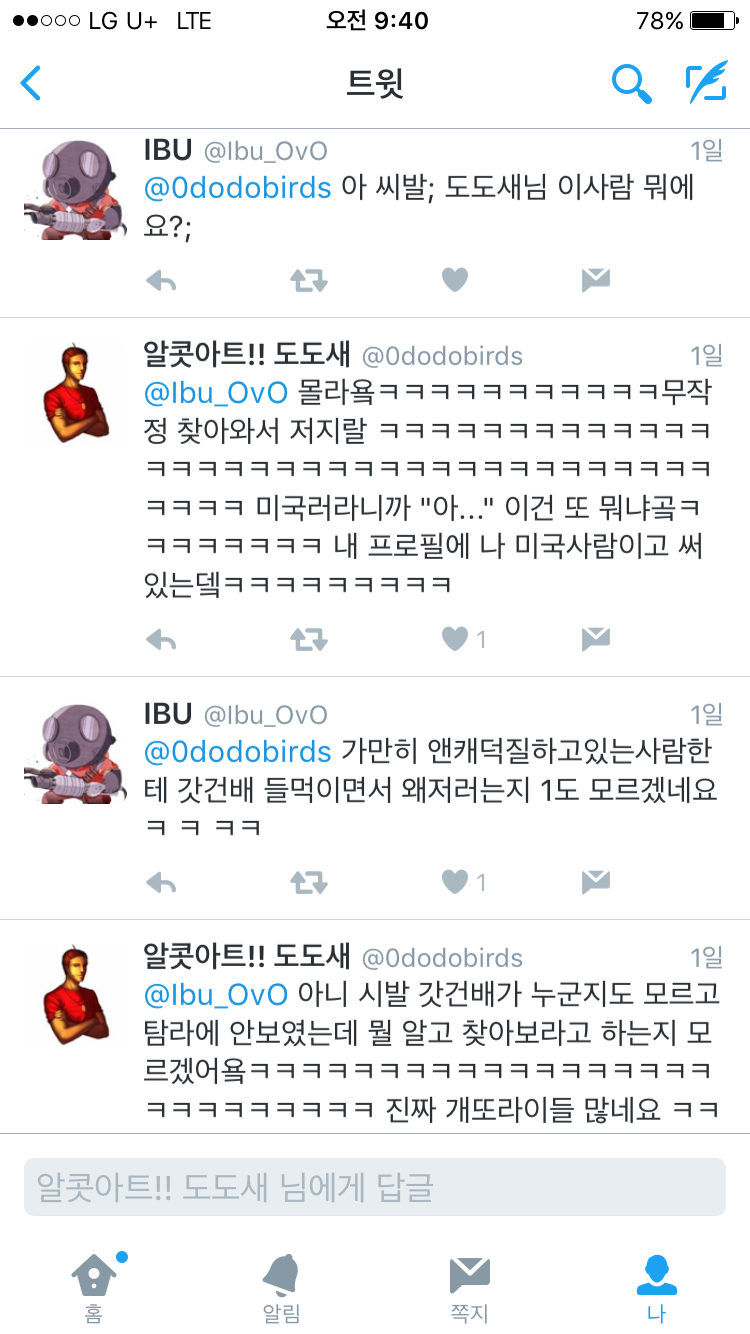Open the 쪽지 messages tab

pos(469,1287)
